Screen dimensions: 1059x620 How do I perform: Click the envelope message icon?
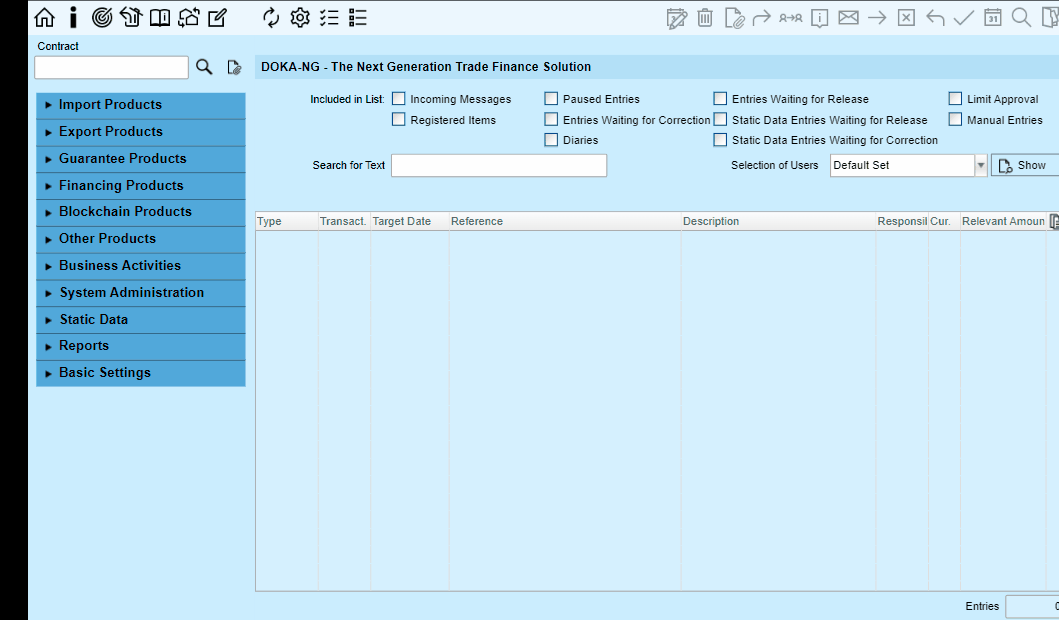coord(848,17)
